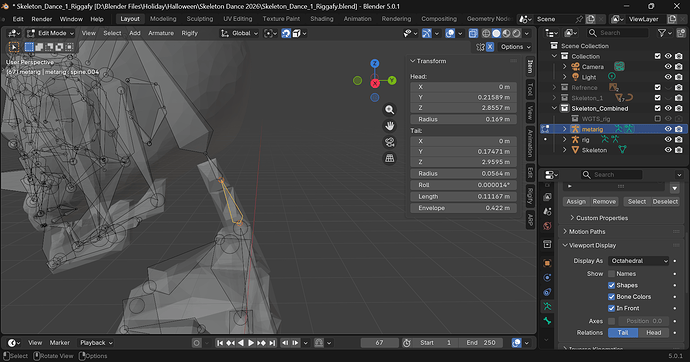Screen dimensions: 690x362
Task: Enable wireframe viewport shading
Action: coord(486,33)
